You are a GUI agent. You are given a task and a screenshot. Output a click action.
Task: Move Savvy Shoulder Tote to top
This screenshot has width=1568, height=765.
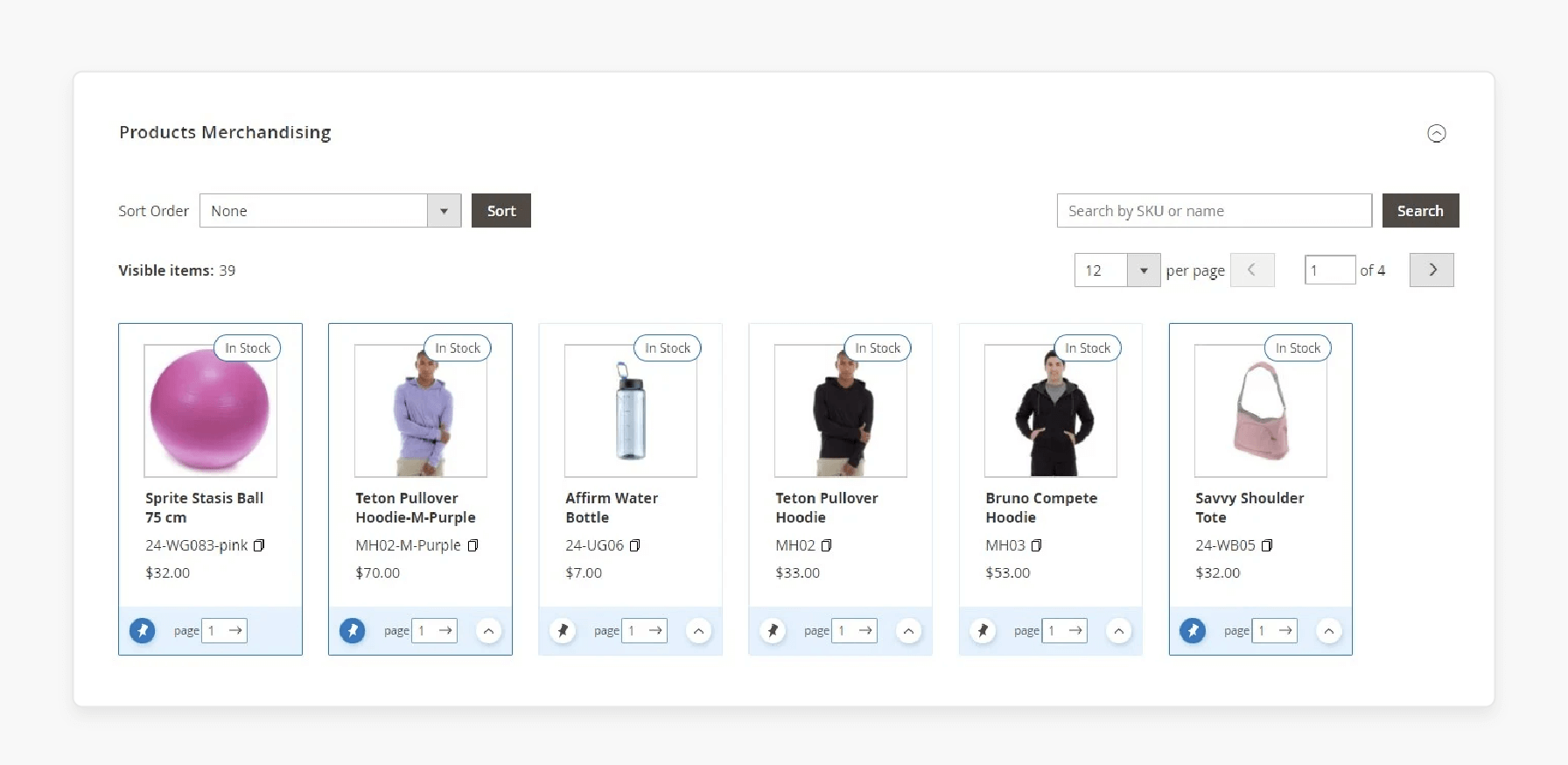tap(1329, 630)
